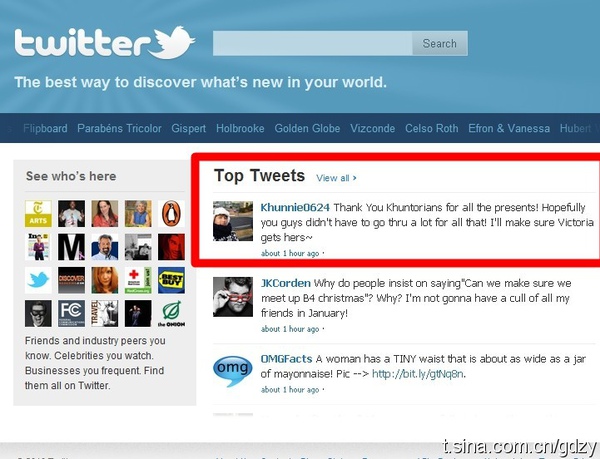This screenshot has width=600, height=459.
Task: Click the Red Cross avatar icon
Action: pos(138,280)
